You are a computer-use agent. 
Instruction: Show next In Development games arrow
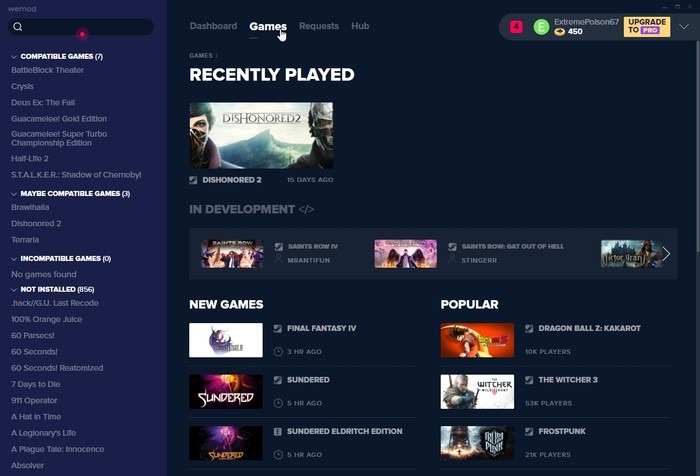point(666,254)
